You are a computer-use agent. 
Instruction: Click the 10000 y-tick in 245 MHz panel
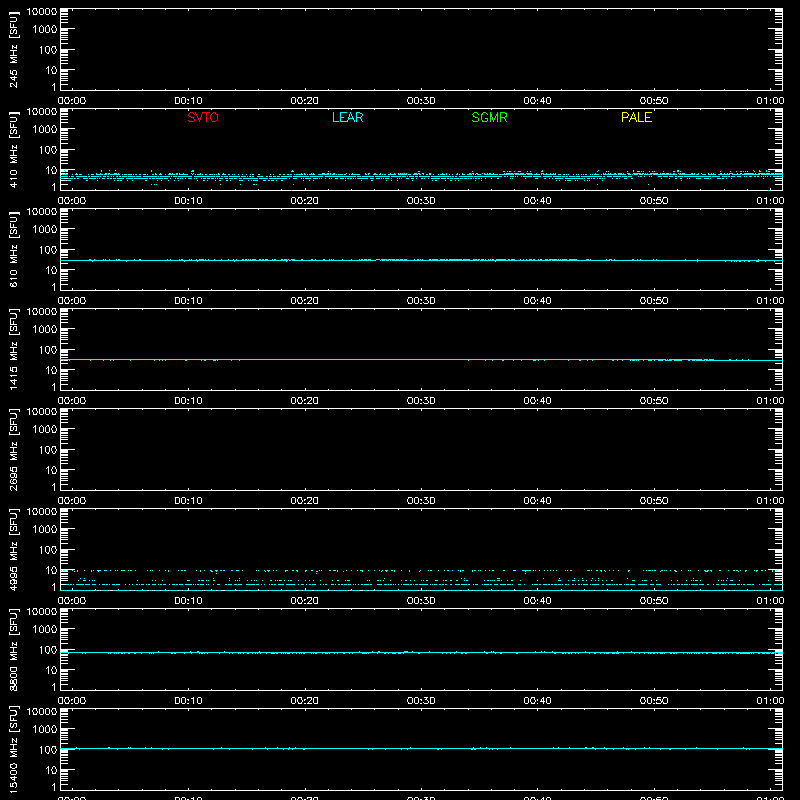point(42,12)
